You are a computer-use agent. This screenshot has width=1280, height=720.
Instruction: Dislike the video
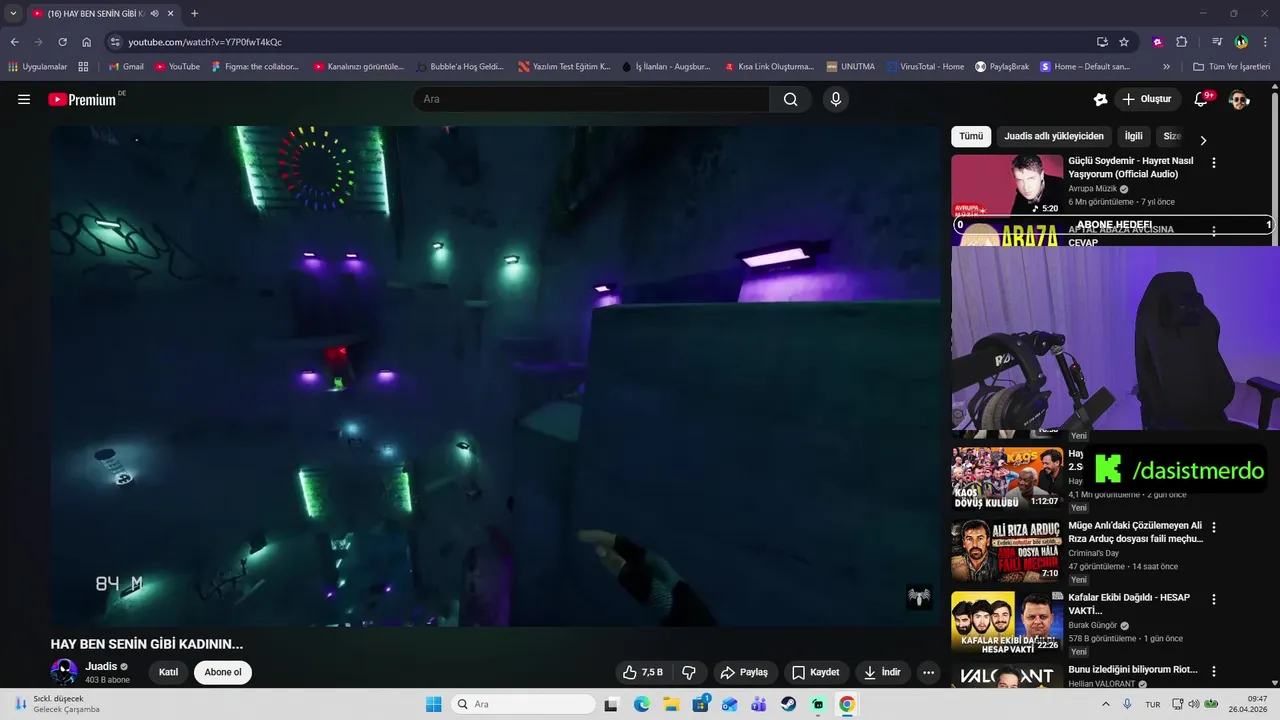[x=689, y=672]
